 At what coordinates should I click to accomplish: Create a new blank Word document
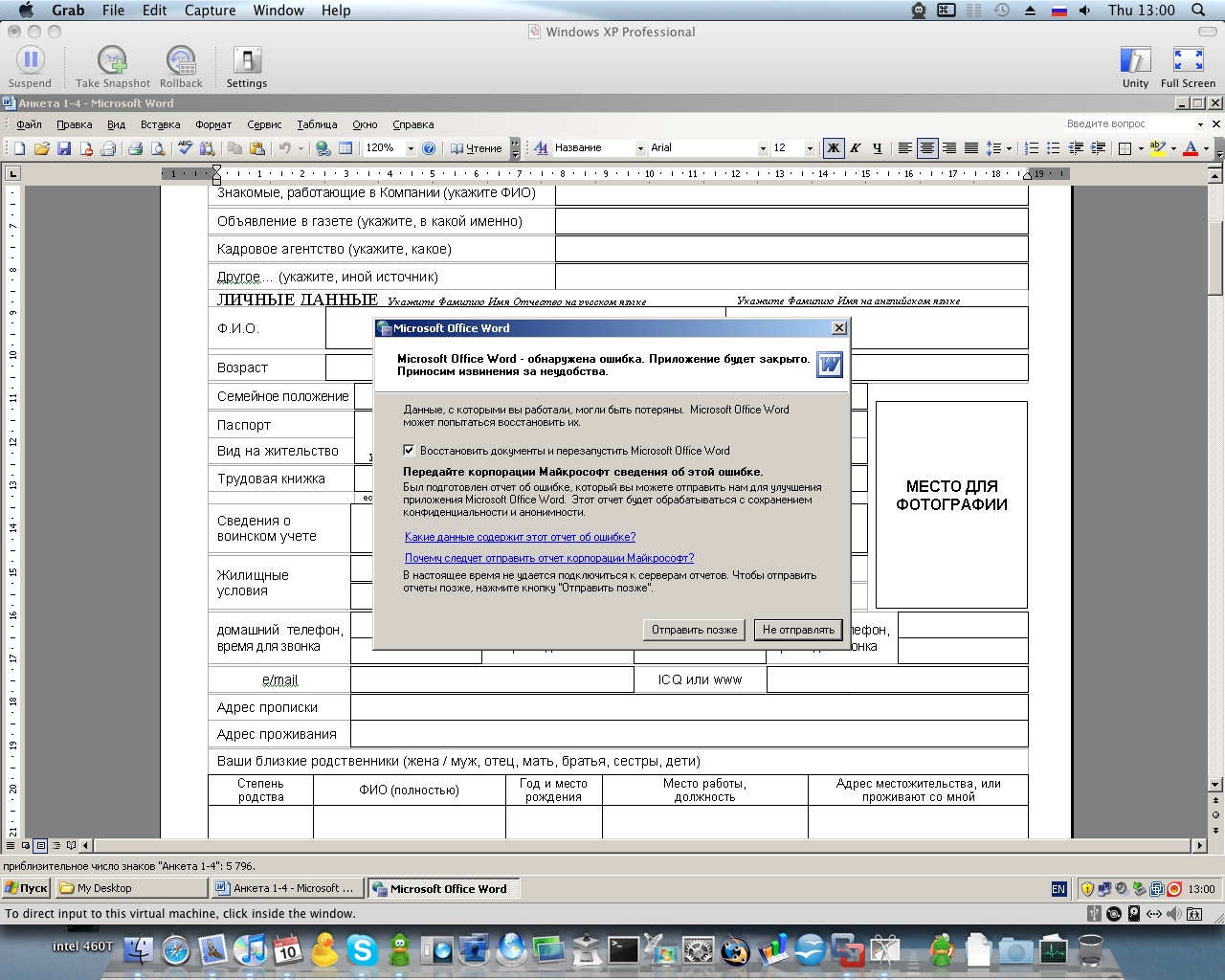pos(19,148)
